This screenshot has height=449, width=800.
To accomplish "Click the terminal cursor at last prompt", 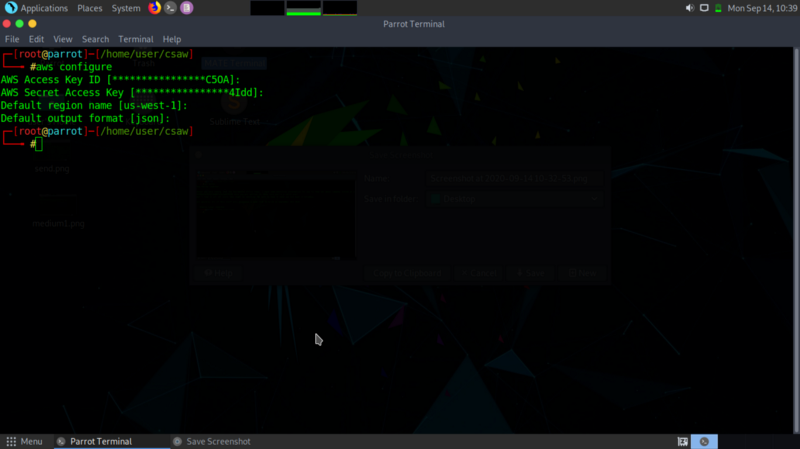I will [39, 144].
